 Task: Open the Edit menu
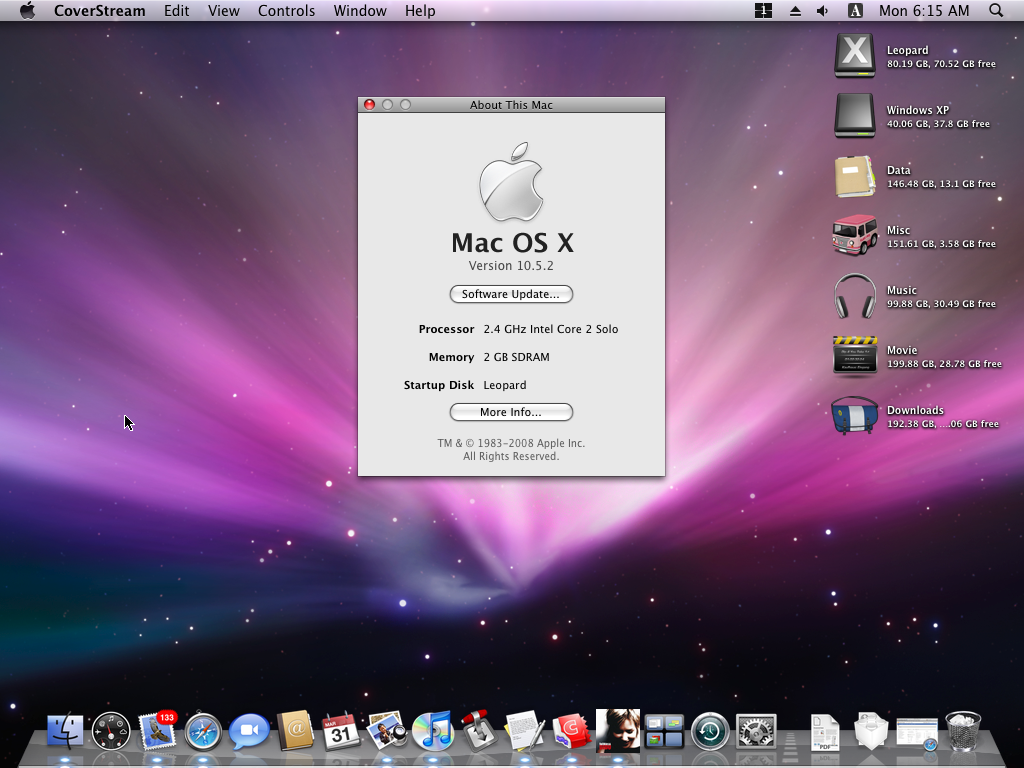(x=176, y=10)
